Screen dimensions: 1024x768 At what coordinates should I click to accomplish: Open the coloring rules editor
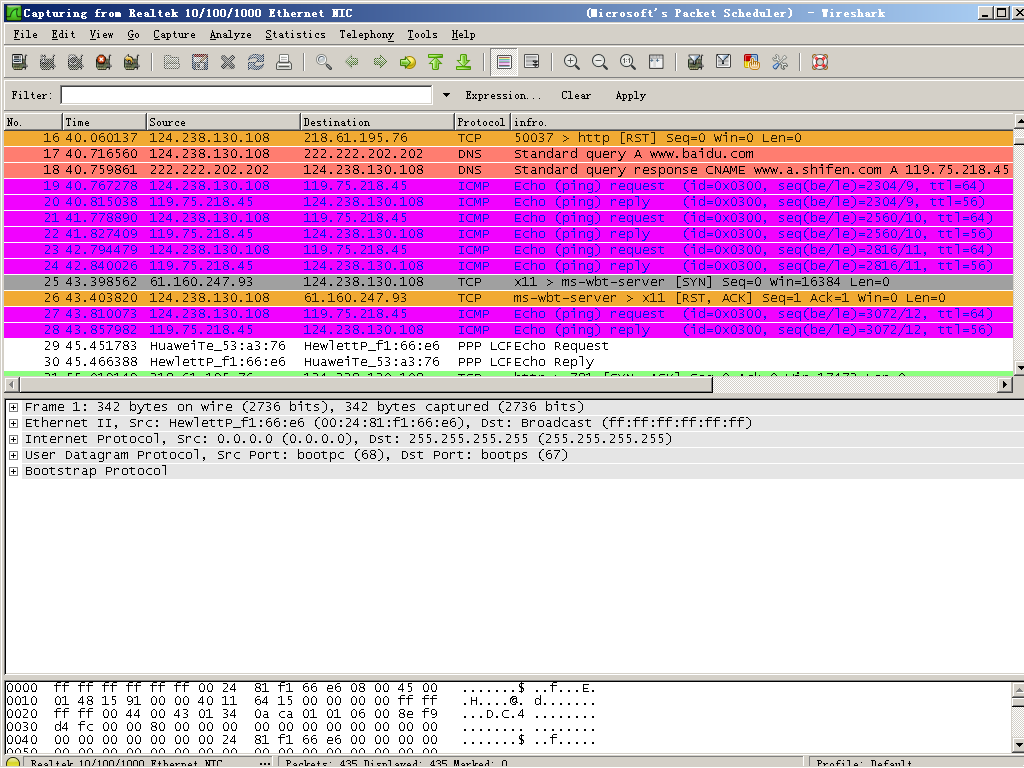click(752, 62)
